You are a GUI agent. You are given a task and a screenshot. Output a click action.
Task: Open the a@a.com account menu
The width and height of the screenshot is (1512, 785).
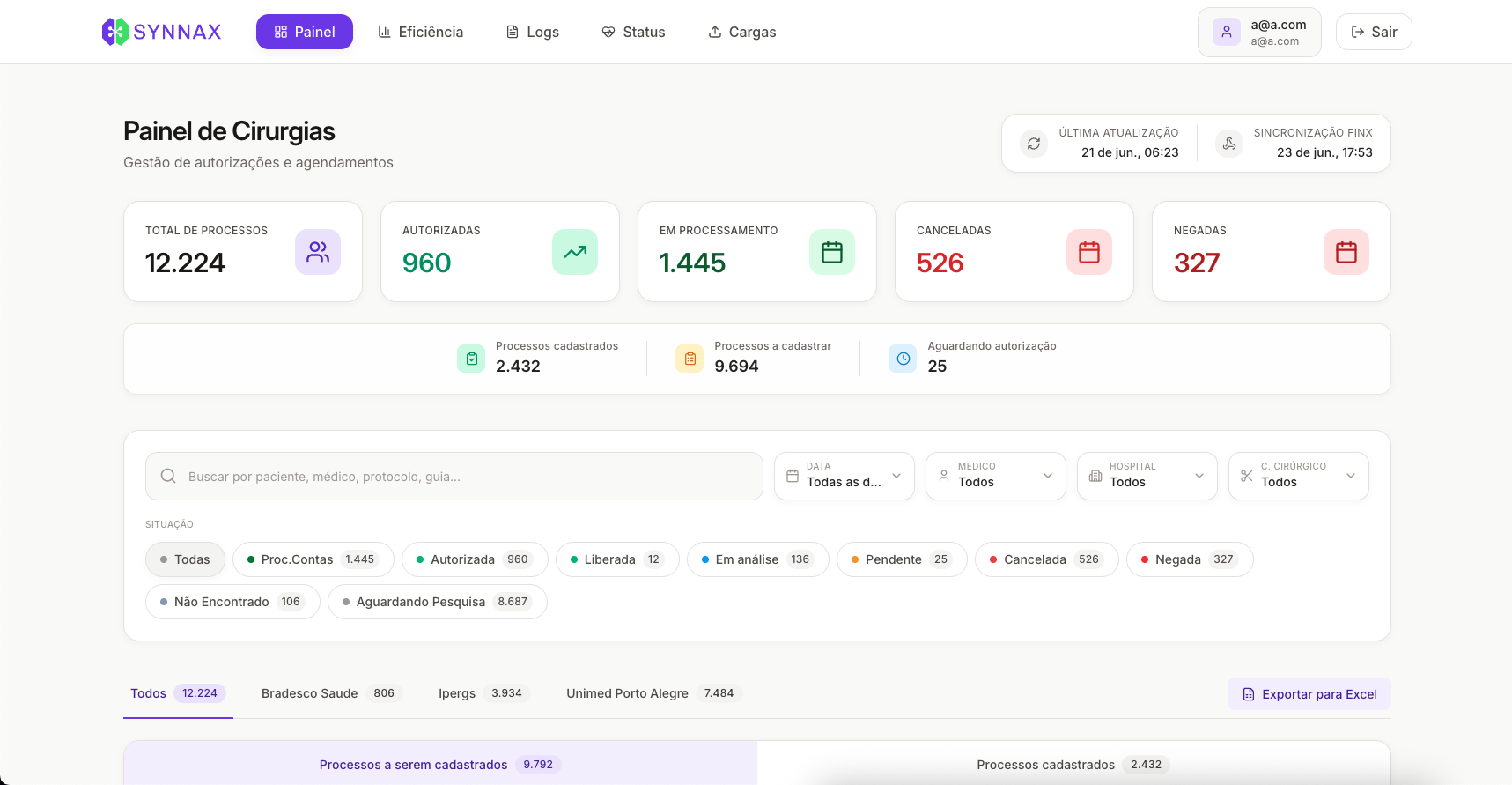(1259, 32)
